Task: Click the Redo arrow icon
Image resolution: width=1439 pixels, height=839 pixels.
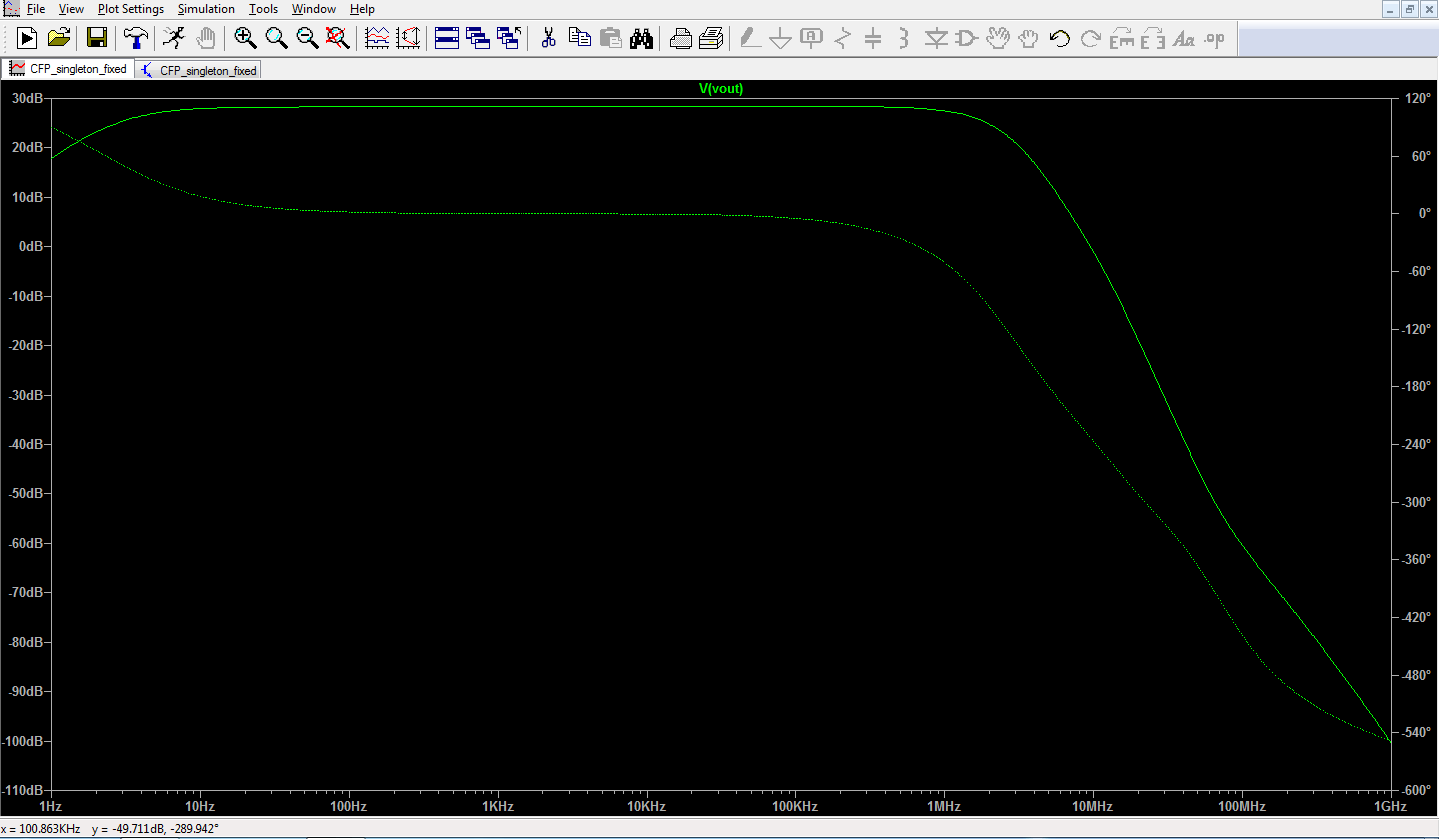Action: [1091, 39]
